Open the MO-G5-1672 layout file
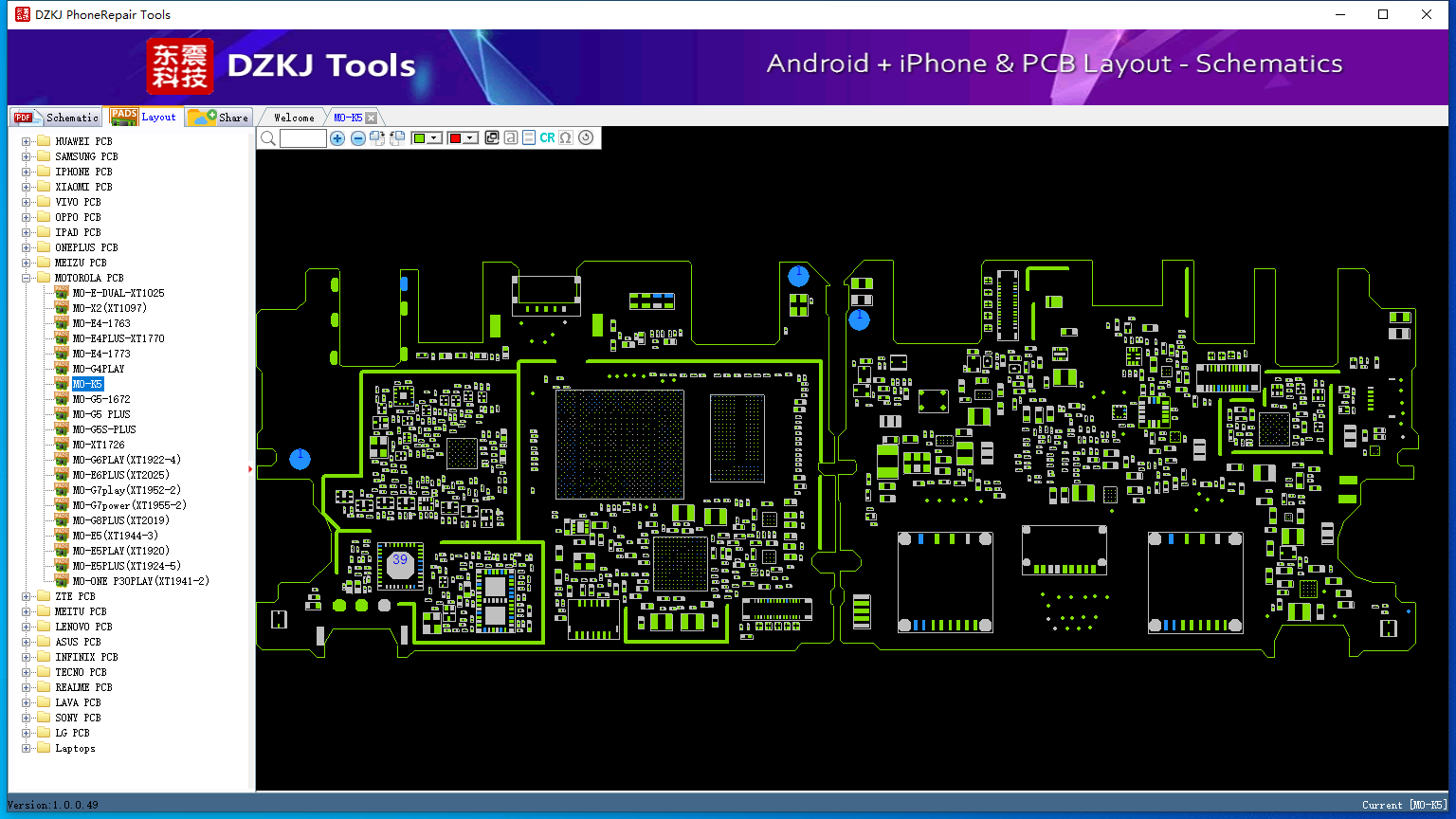Image resolution: width=1456 pixels, height=819 pixels. pos(101,399)
